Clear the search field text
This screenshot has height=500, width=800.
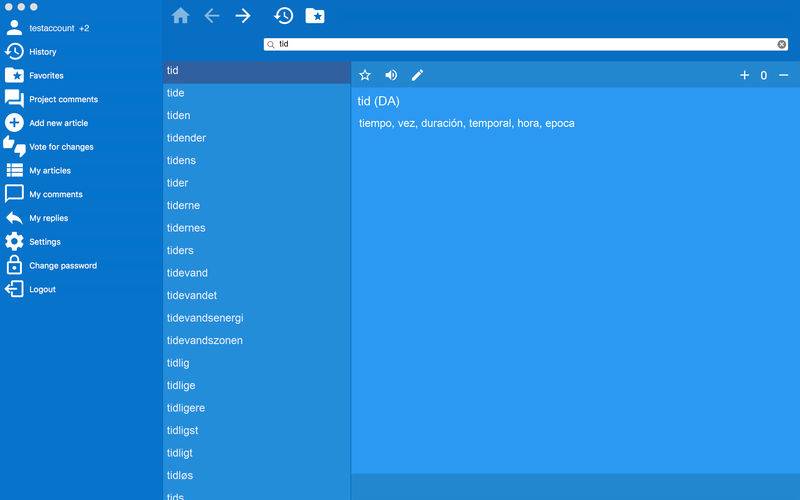pyautogui.click(x=782, y=44)
